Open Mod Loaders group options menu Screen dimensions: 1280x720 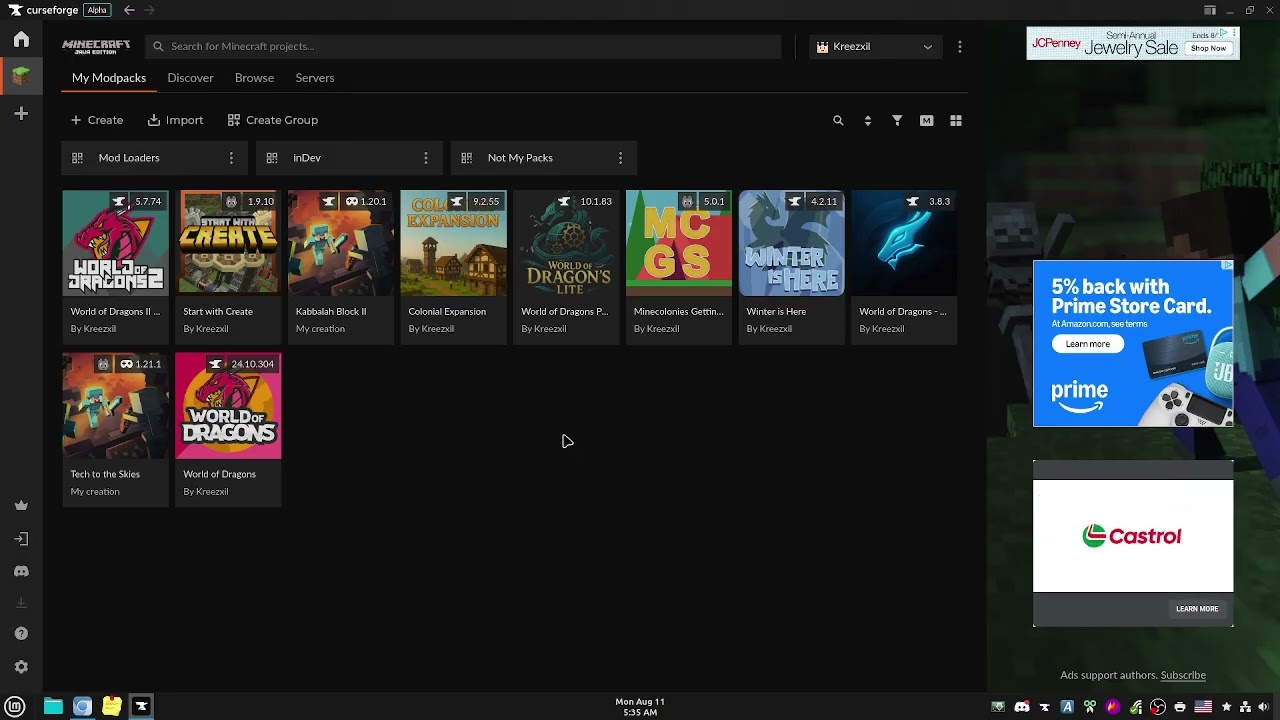point(231,158)
